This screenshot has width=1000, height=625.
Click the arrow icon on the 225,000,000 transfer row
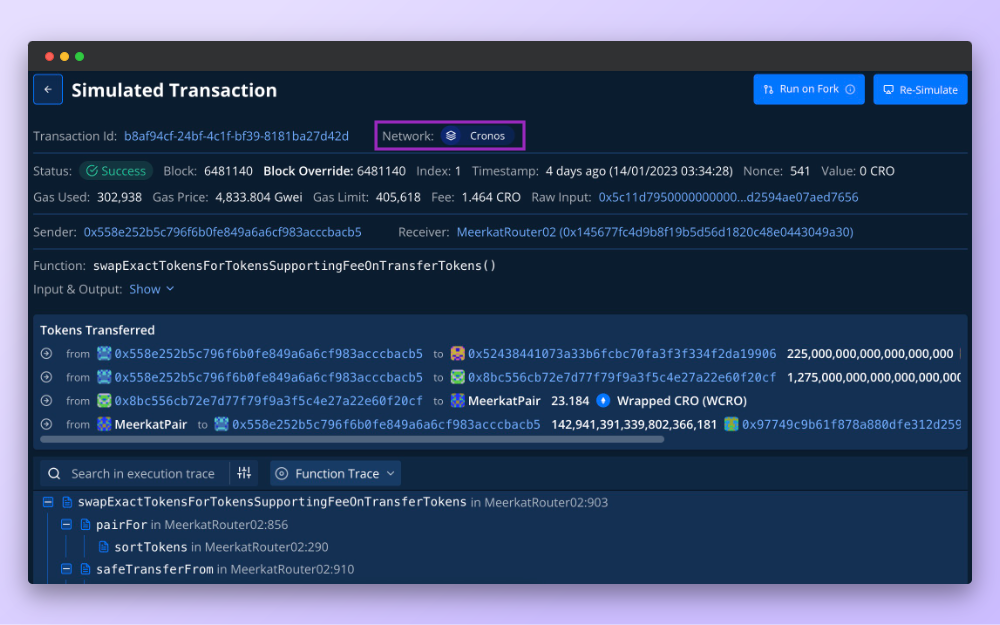[x=47, y=353]
